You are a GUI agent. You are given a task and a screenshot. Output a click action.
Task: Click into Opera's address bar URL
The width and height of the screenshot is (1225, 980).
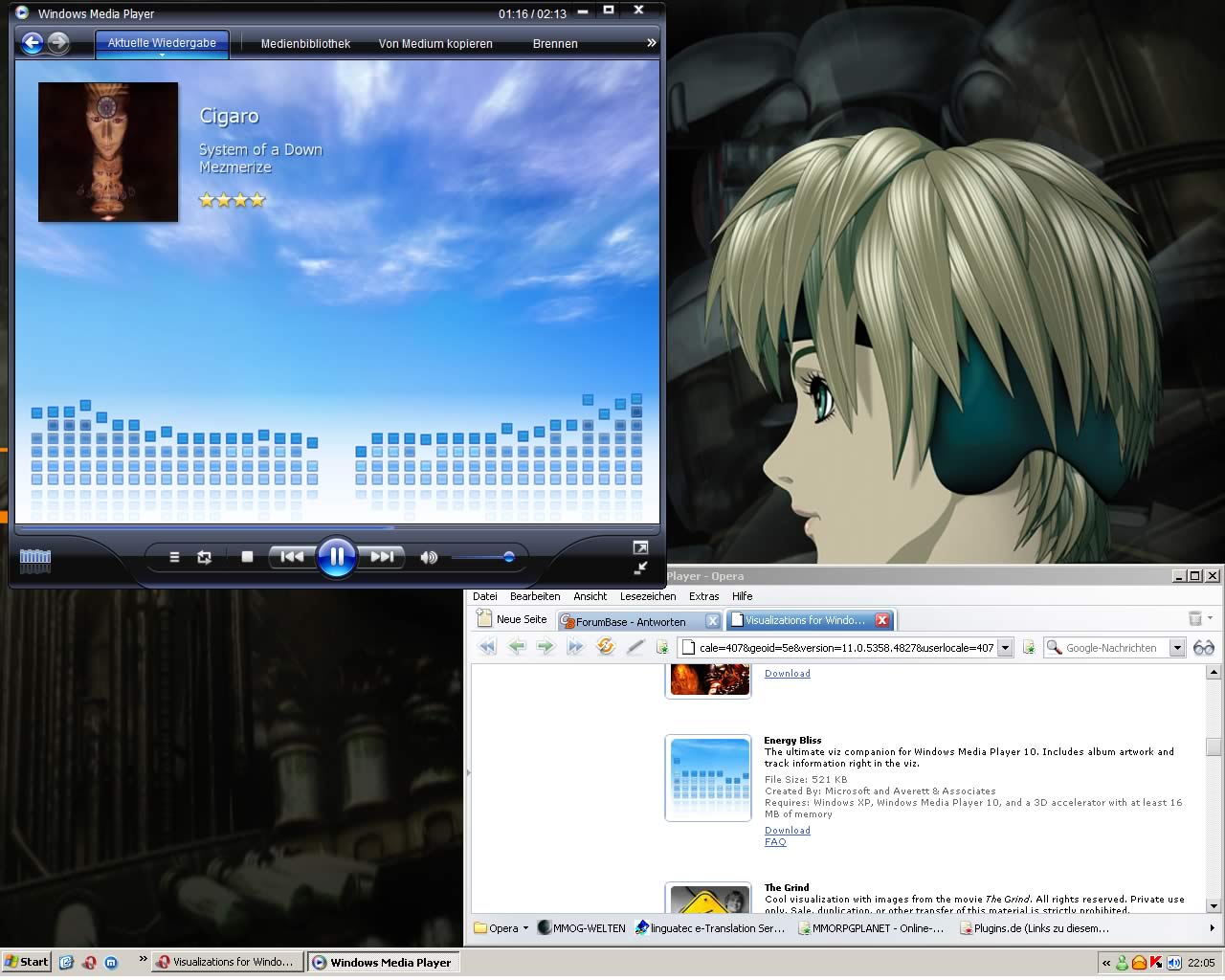click(x=837, y=648)
